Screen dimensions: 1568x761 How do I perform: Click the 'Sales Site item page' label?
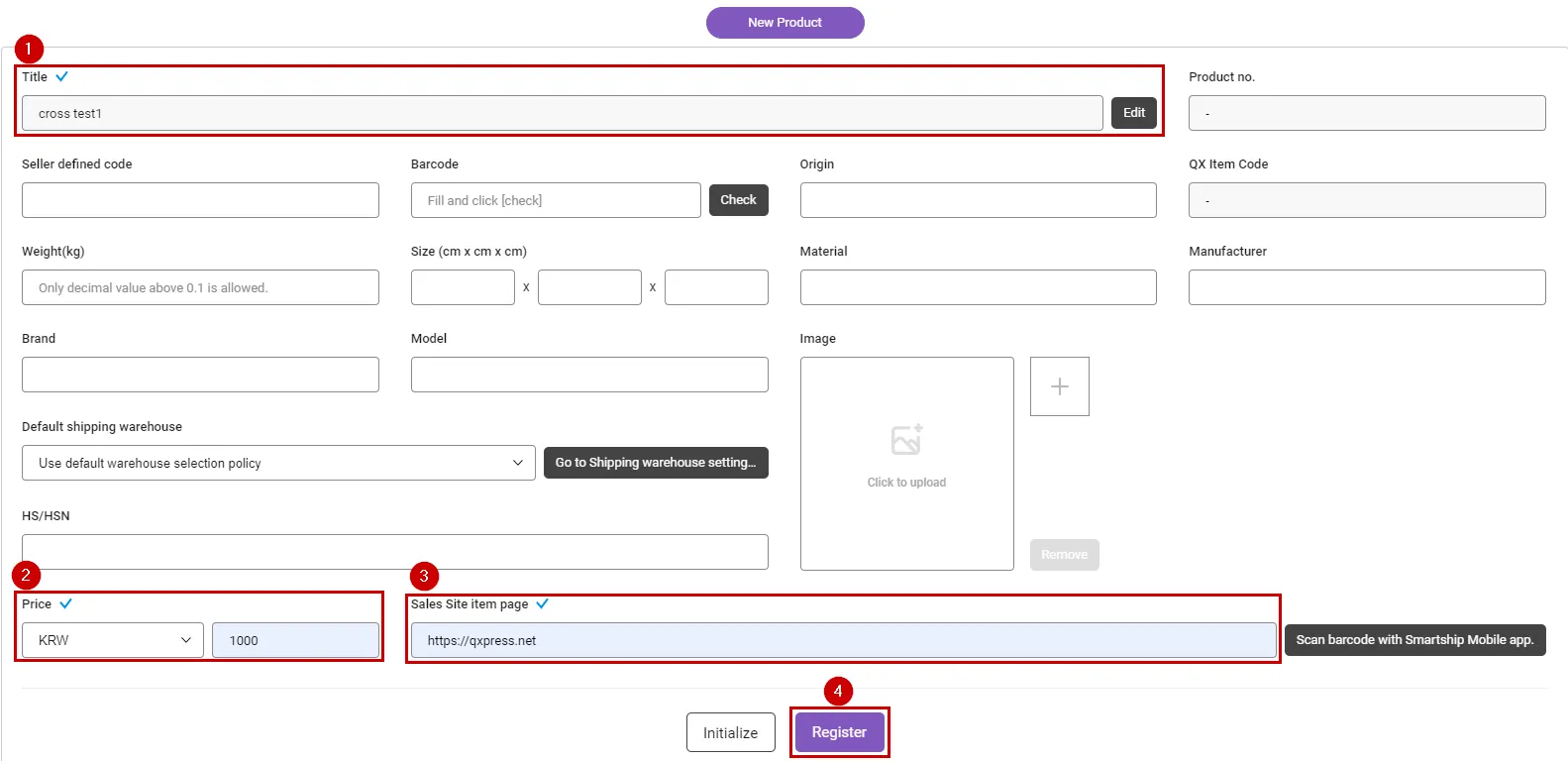[x=470, y=603]
